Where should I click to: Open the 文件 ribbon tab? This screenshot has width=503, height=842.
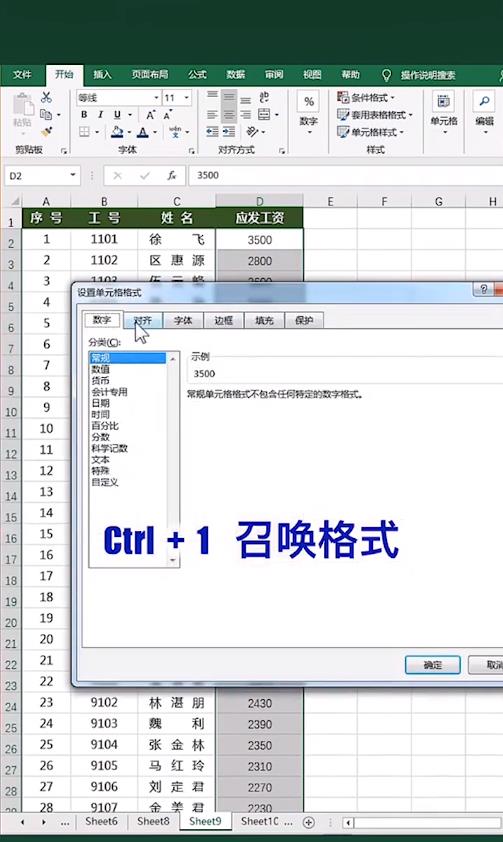[22, 75]
